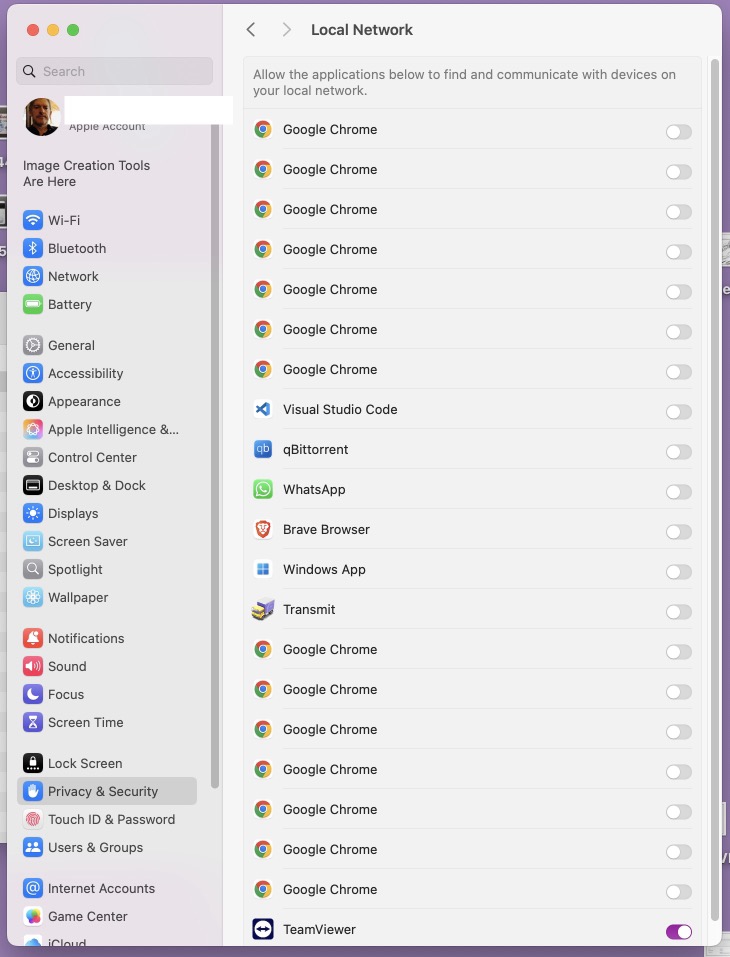Viewport: 730px width, 957px height.
Task: Select Privacy & Security in sidebar
Action: [107, 792]
